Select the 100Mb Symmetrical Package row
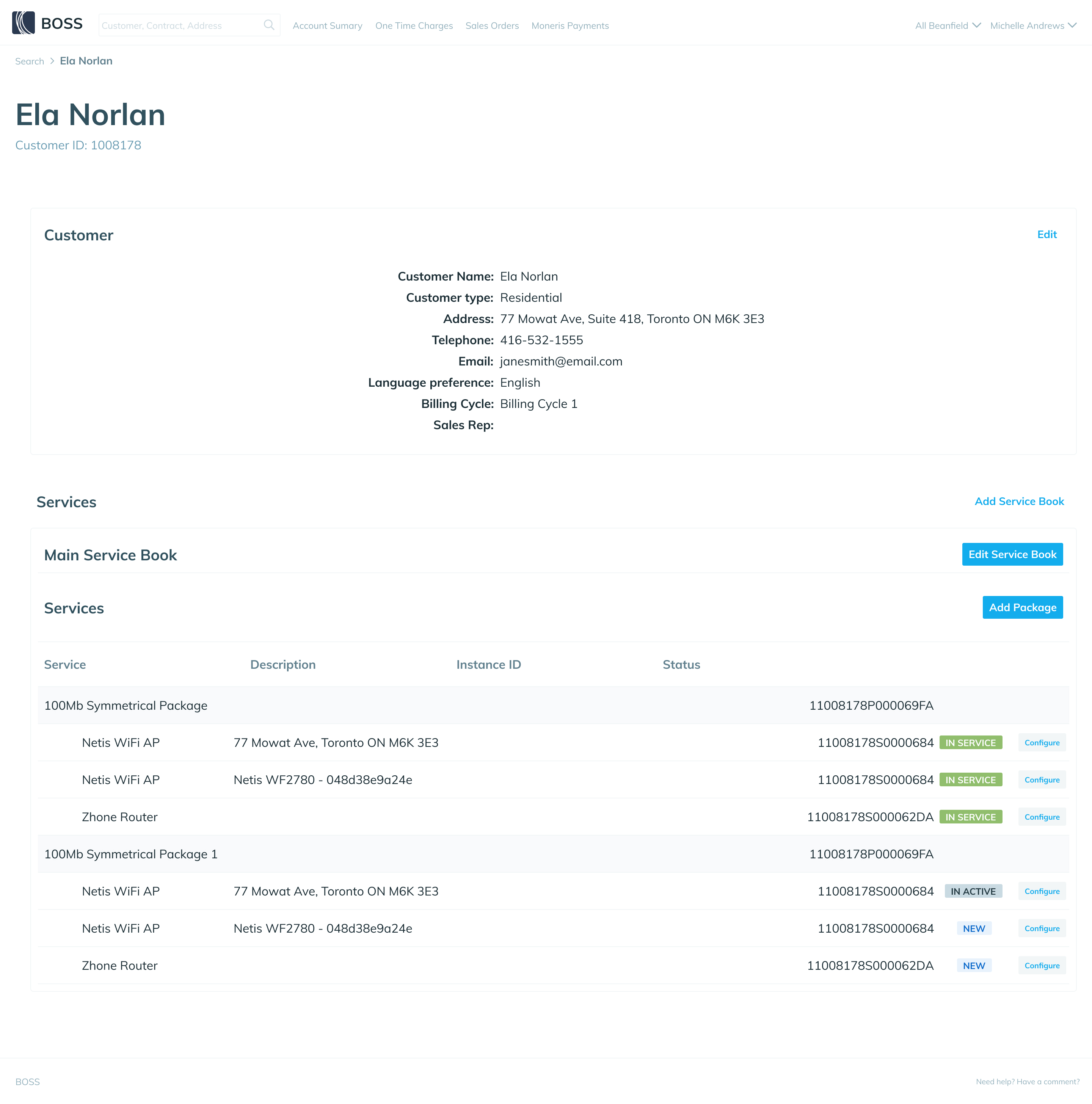This screenshot has height=1104, width=1092. [x=553, y=706]
